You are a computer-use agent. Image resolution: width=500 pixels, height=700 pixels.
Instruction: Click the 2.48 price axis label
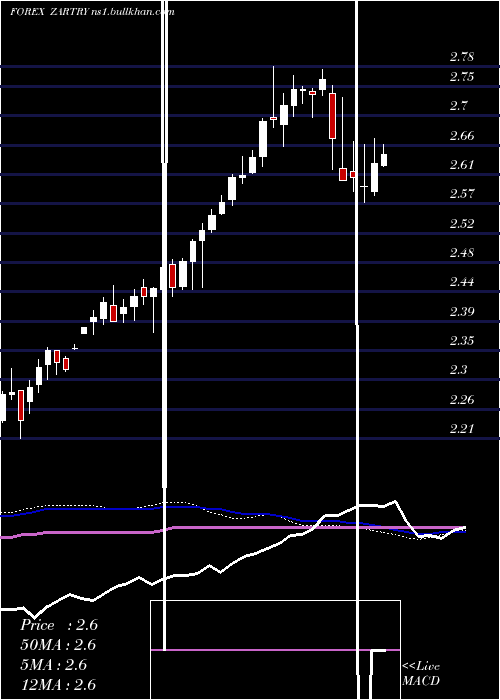pyautogui.click(x=462, y=253)
